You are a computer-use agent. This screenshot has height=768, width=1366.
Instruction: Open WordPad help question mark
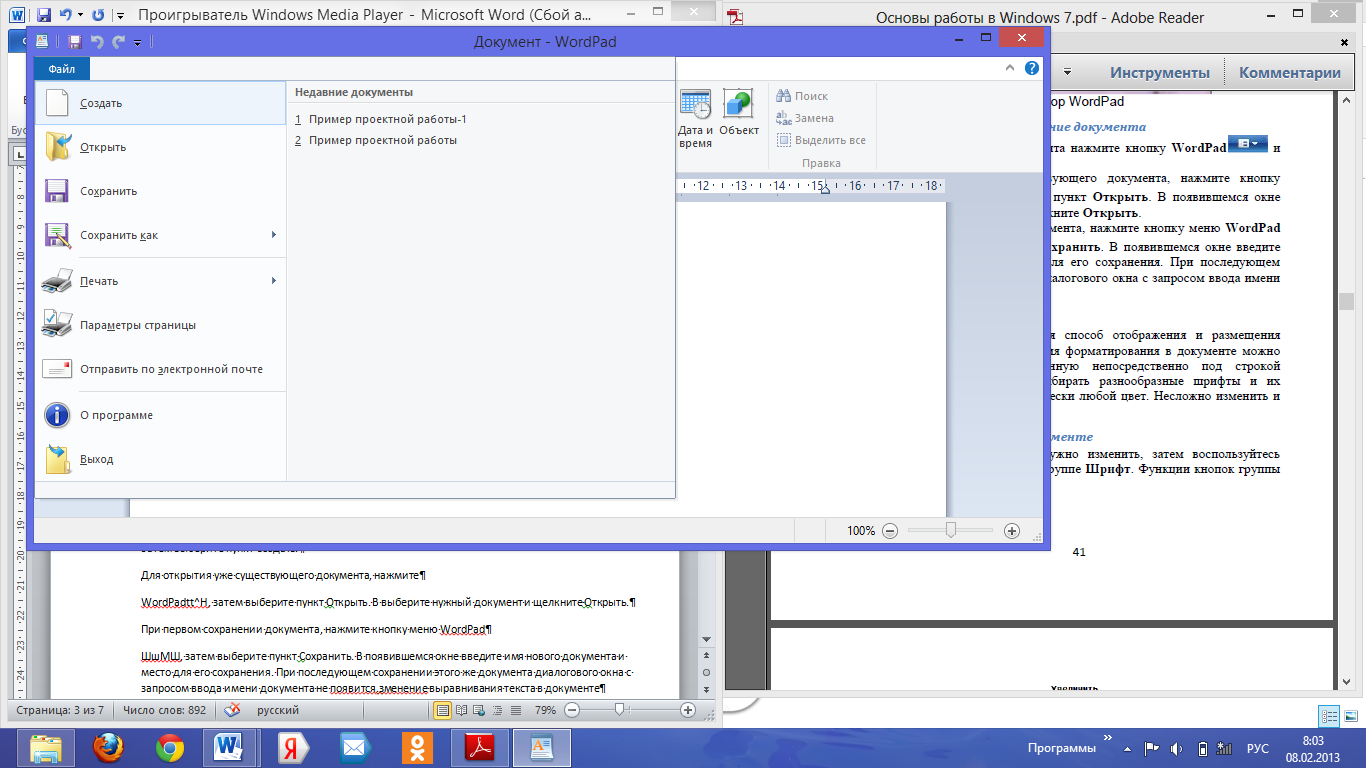tap(1032, 69)
